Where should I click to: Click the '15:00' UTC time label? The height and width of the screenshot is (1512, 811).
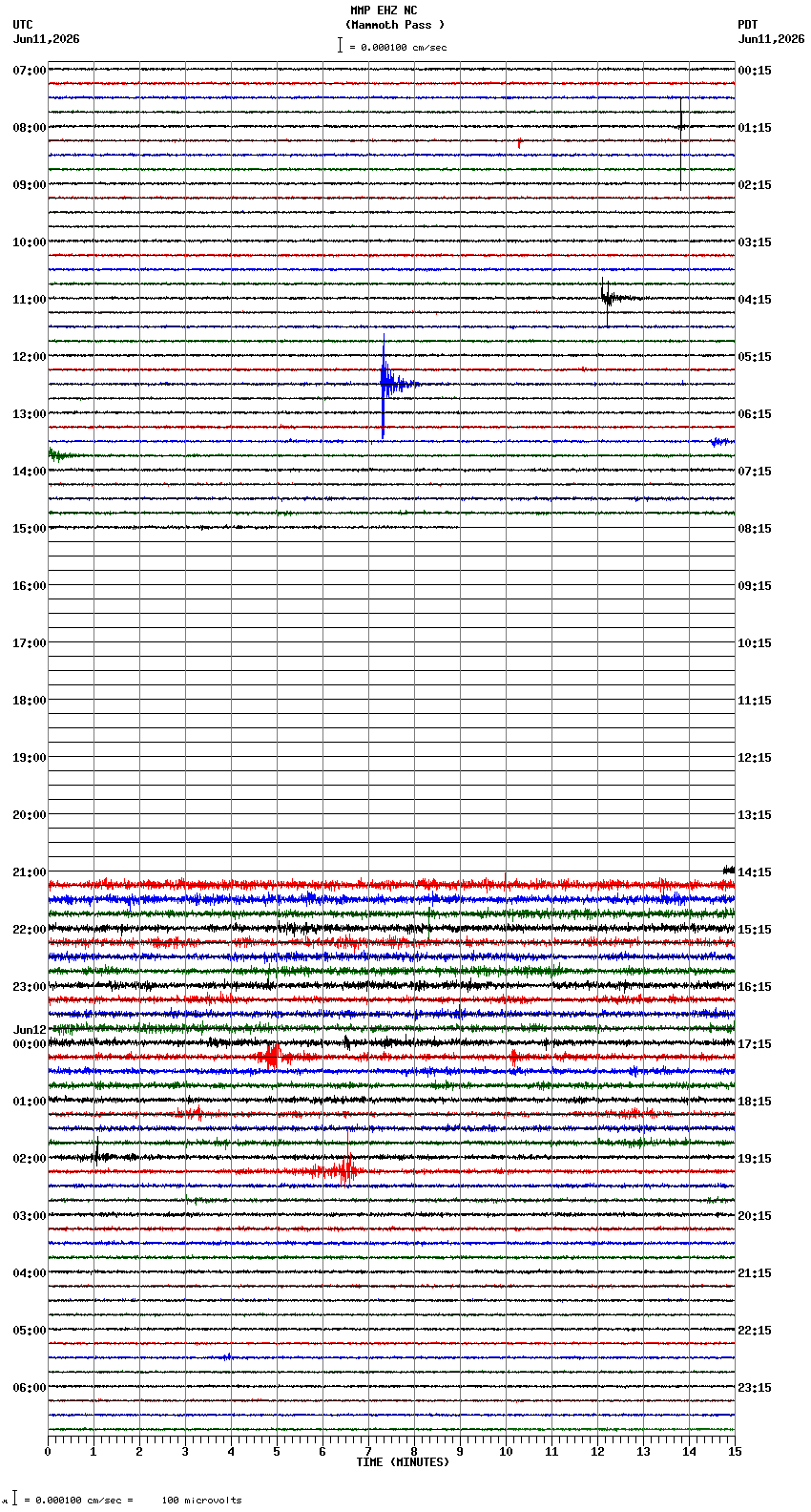(30, 529)
